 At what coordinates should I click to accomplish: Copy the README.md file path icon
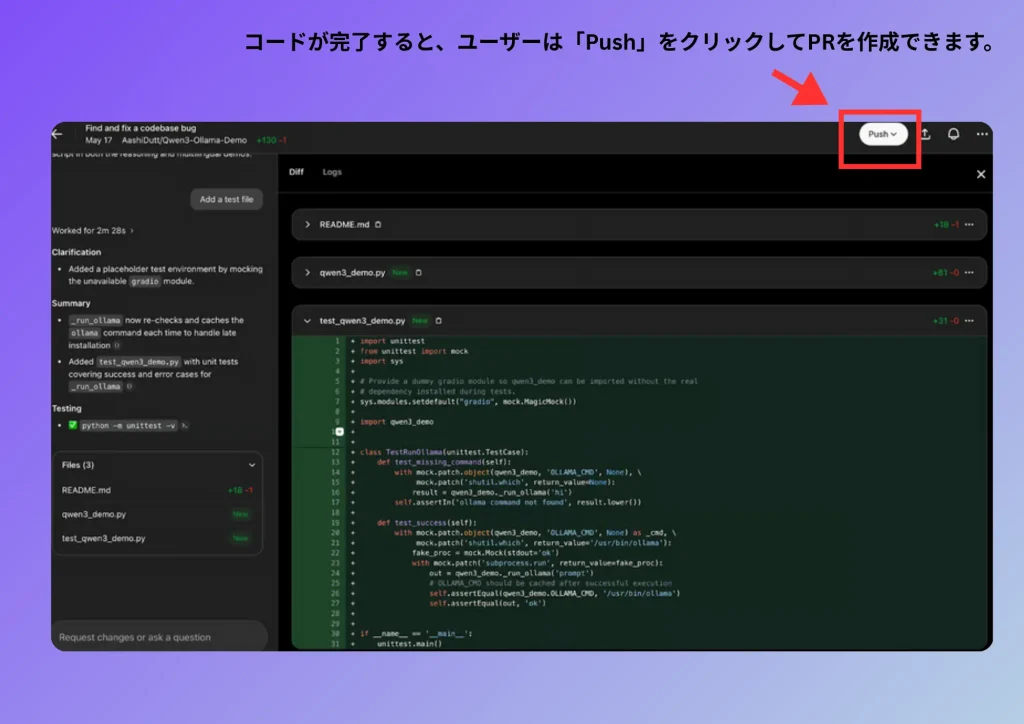pyautogui.click(x=378, y=225)
